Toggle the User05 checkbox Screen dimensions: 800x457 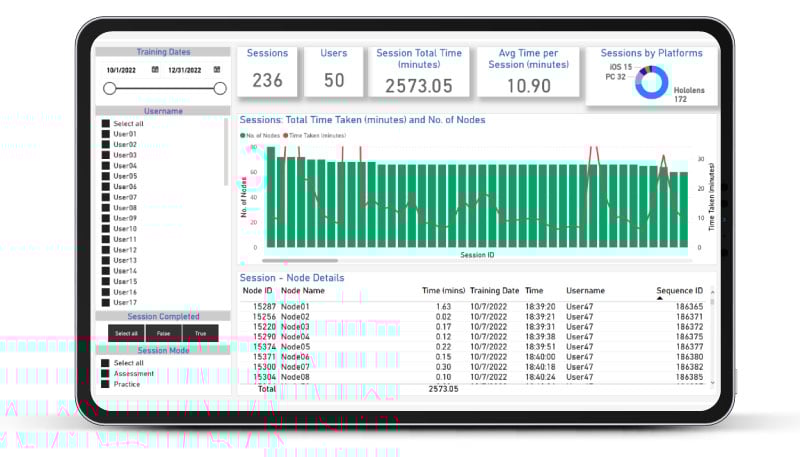(106, 176)
